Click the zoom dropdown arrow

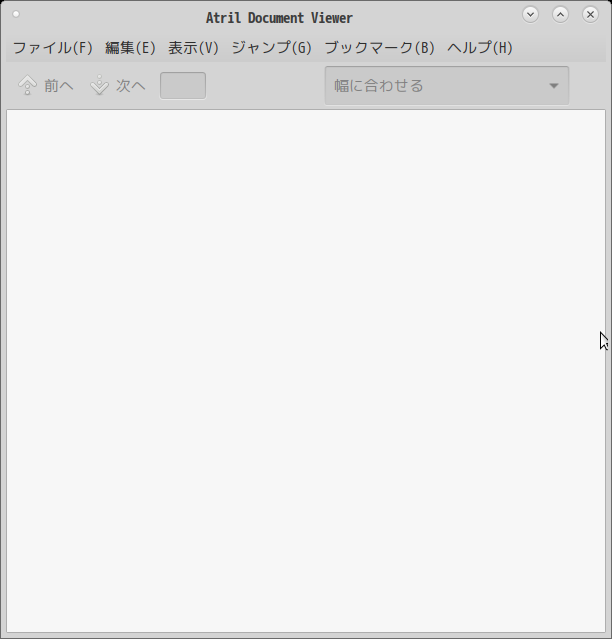click(554, 86)
